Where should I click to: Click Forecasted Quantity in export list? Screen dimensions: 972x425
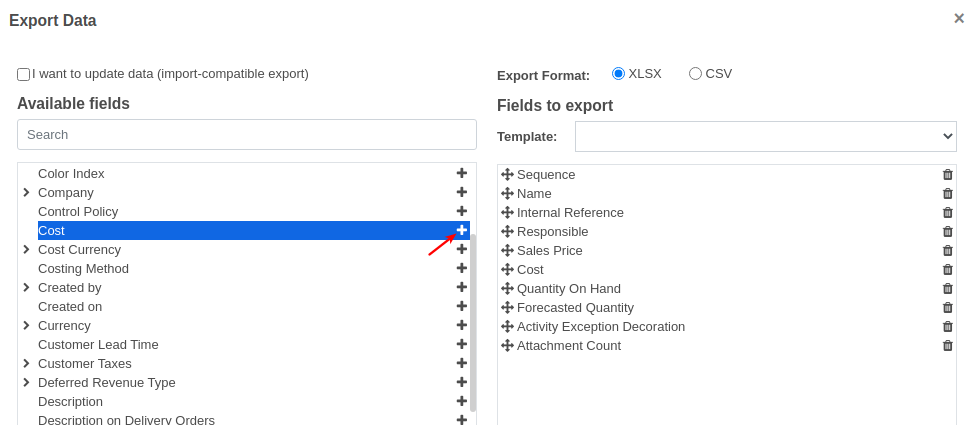575,308
